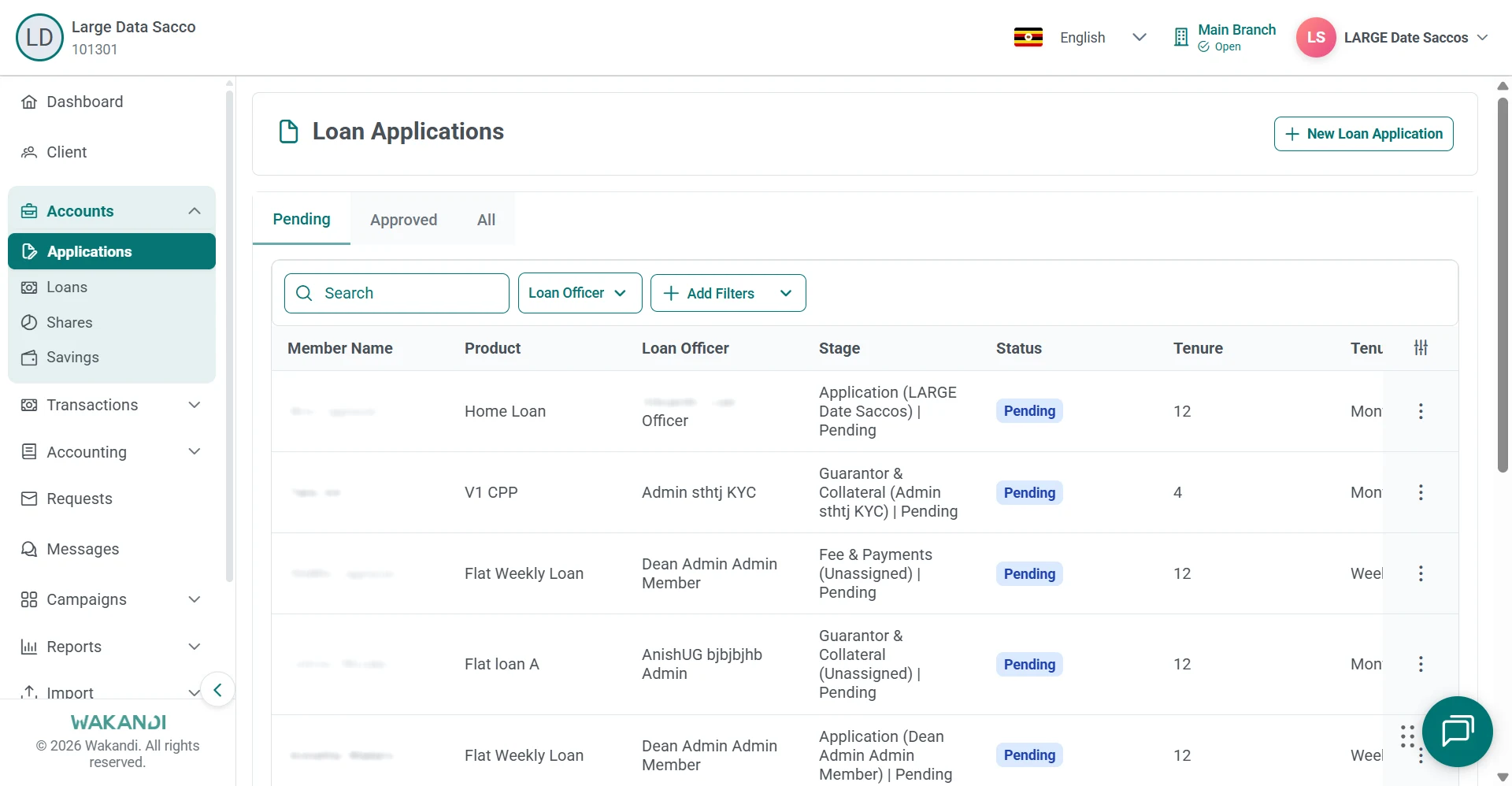1512x786 pixels.
Task: Click Pending badge in Home Loan row
Action: coord(1029,411)
